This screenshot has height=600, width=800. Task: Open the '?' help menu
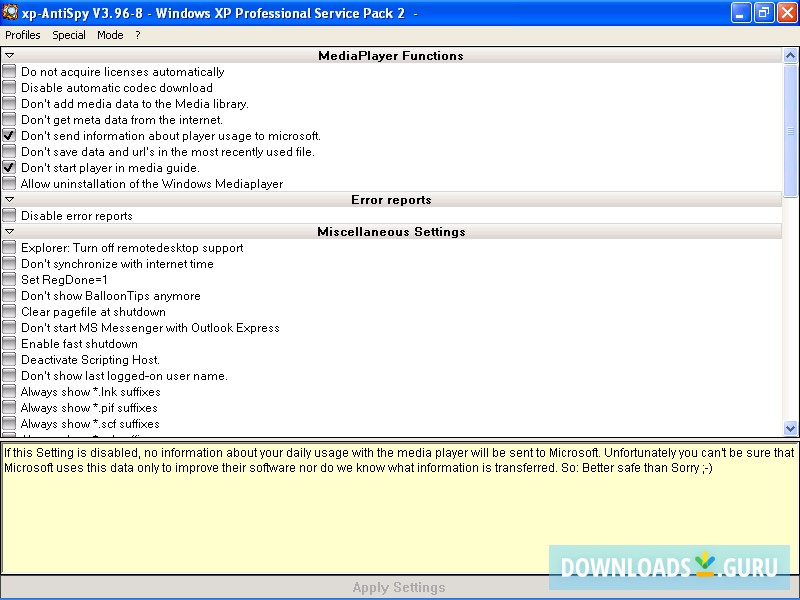coord(137,34)
